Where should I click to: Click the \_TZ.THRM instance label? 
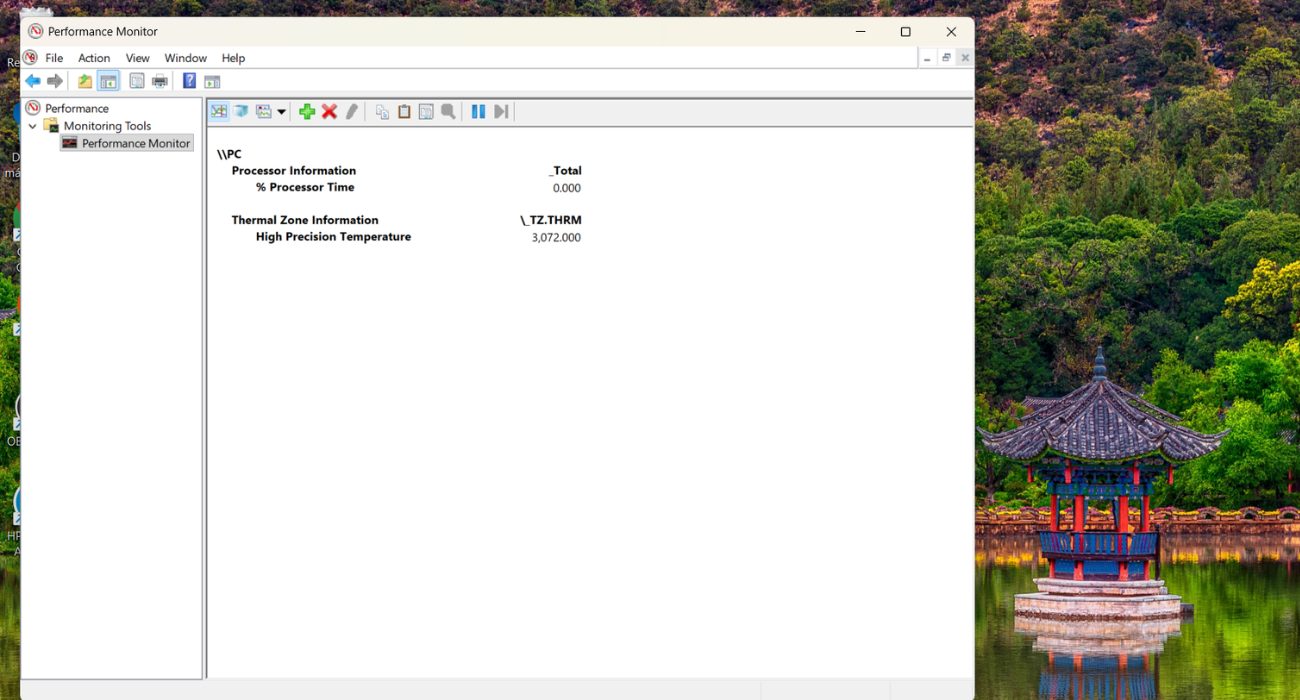(x=551, y=220)
